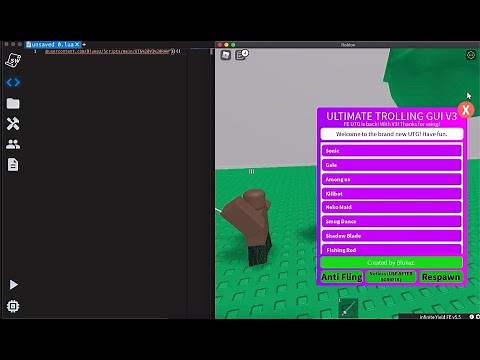Select the Neko Maid script

coord(392,207)
